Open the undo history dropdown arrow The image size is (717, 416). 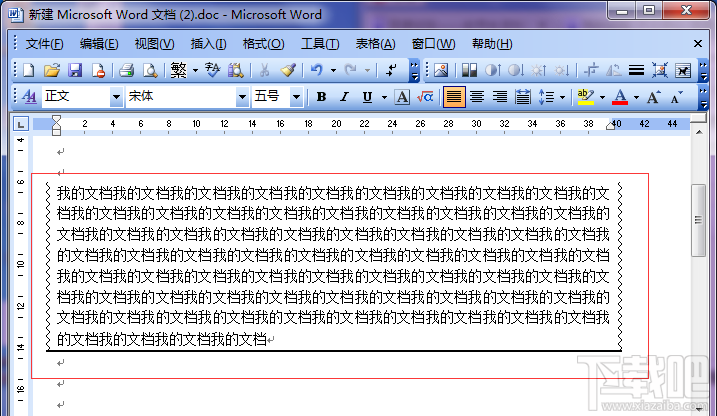coord(333,70)
